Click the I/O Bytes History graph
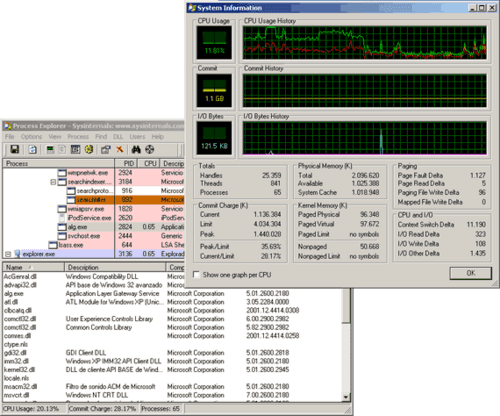500x416 pixels. click(x=365, y=138)
